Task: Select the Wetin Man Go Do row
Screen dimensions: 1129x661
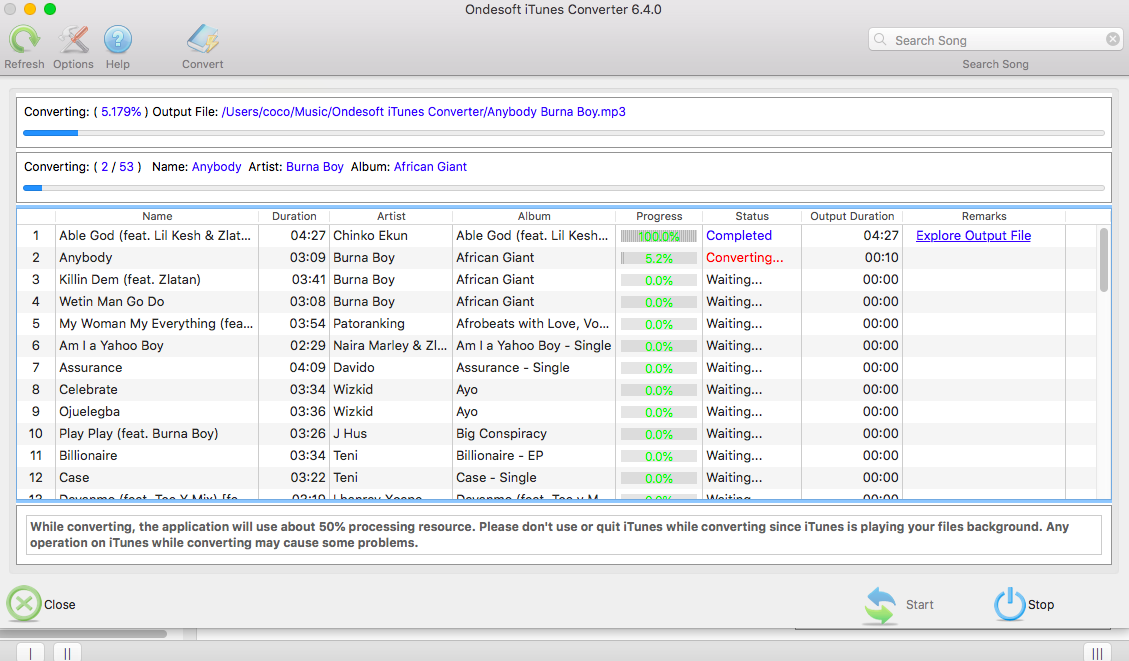Action: click(558, 302)
